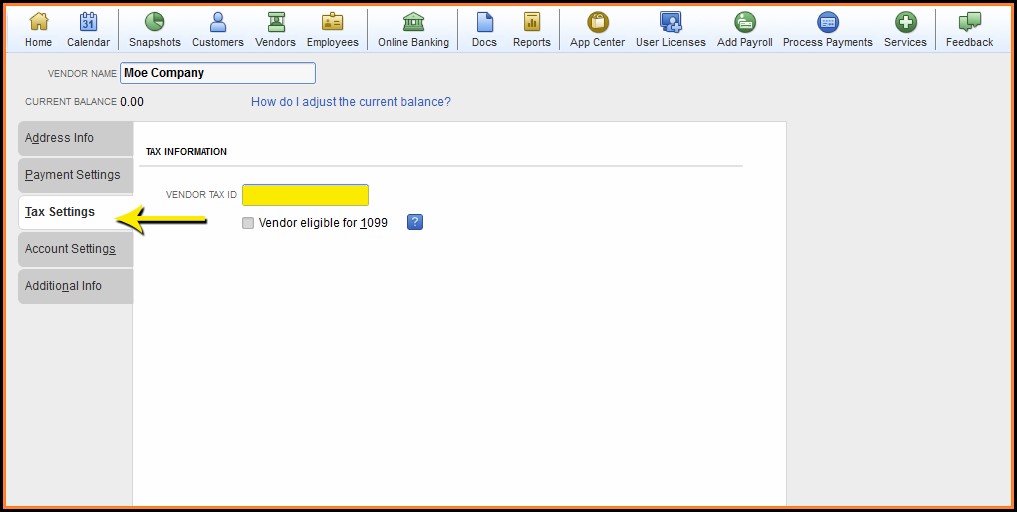Image resolution: width=1017 pixels, height=512 pixels.
Task: Open the Vendors center icon
Action: click(x=275, y=23)
